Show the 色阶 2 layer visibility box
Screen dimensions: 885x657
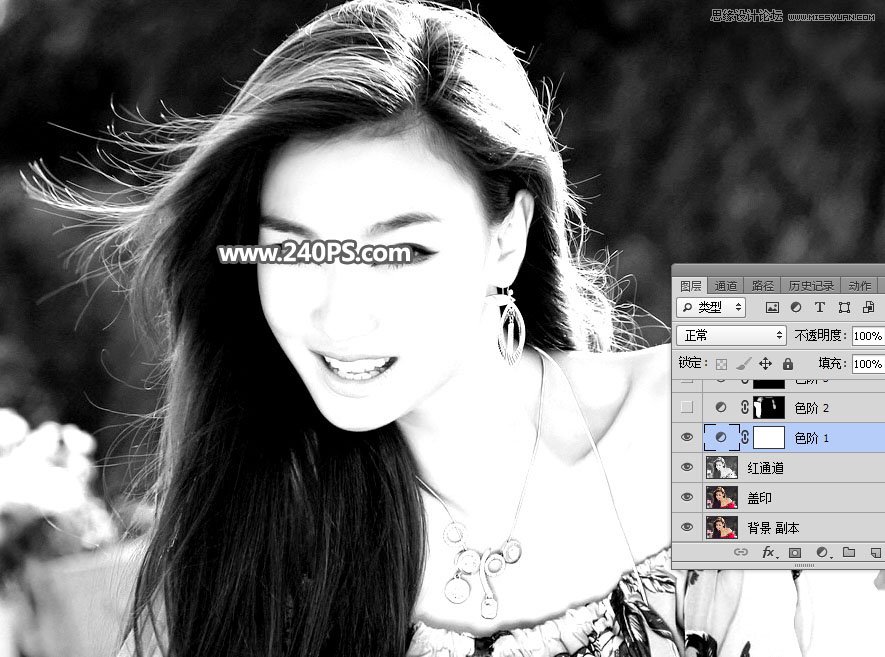[687, 407]
